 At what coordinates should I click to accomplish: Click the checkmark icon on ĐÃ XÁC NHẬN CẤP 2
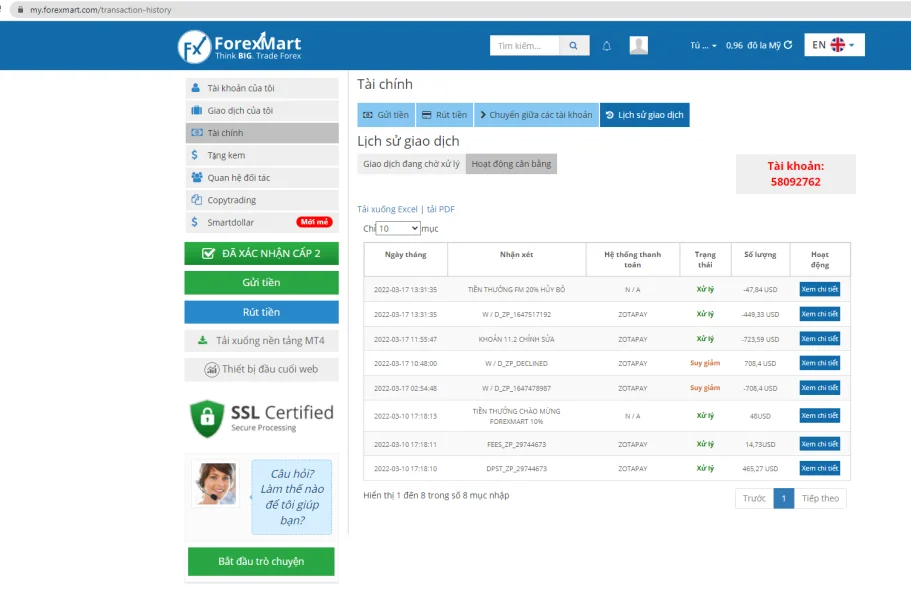coord(208,253)
